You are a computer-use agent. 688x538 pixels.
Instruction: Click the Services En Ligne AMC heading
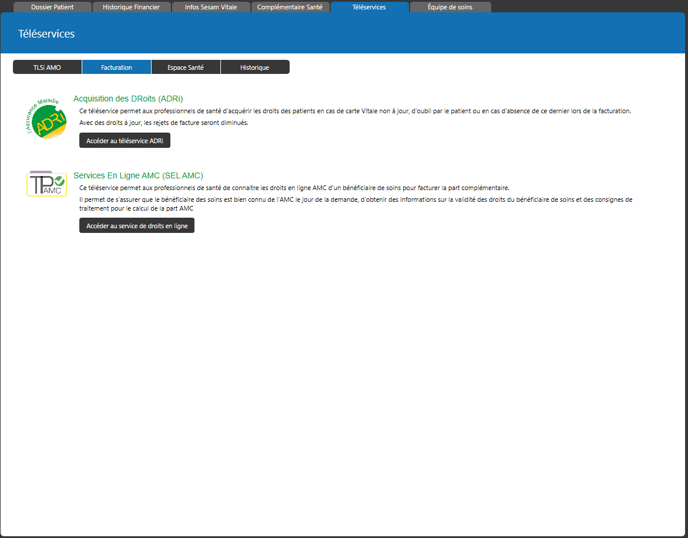[138, 175]
